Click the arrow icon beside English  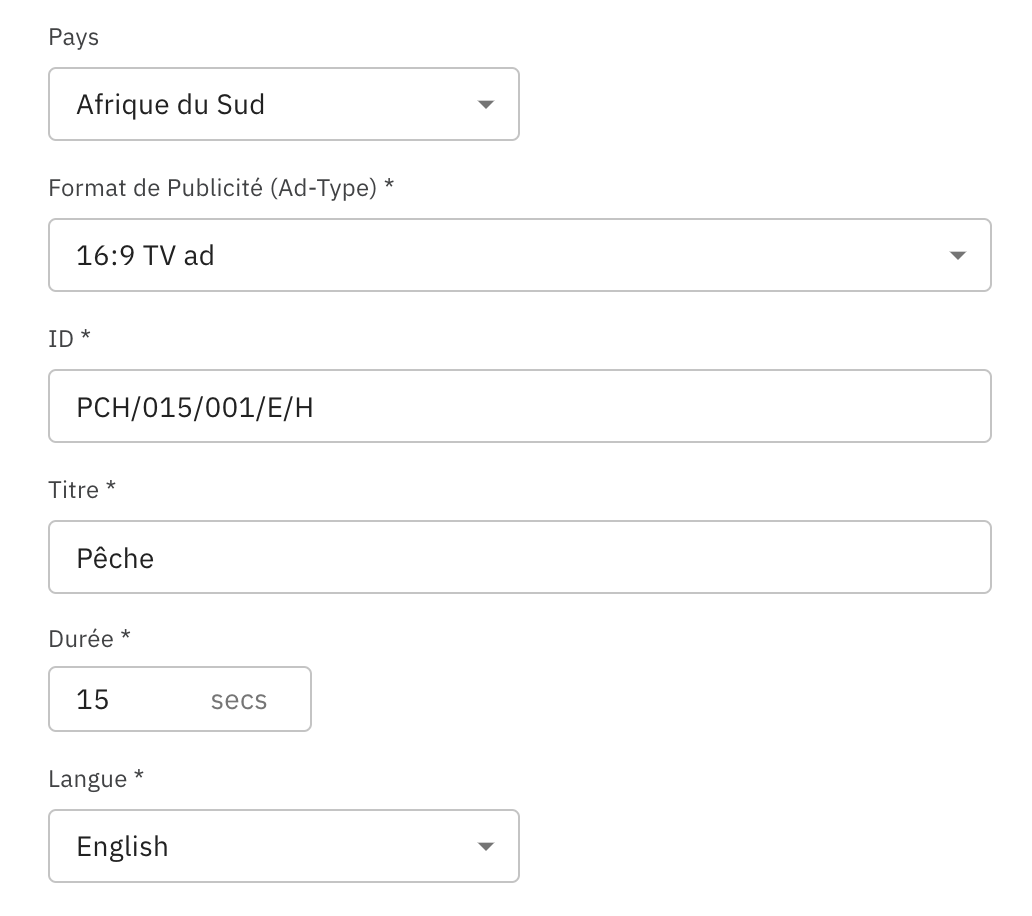[x=486, y=846]
